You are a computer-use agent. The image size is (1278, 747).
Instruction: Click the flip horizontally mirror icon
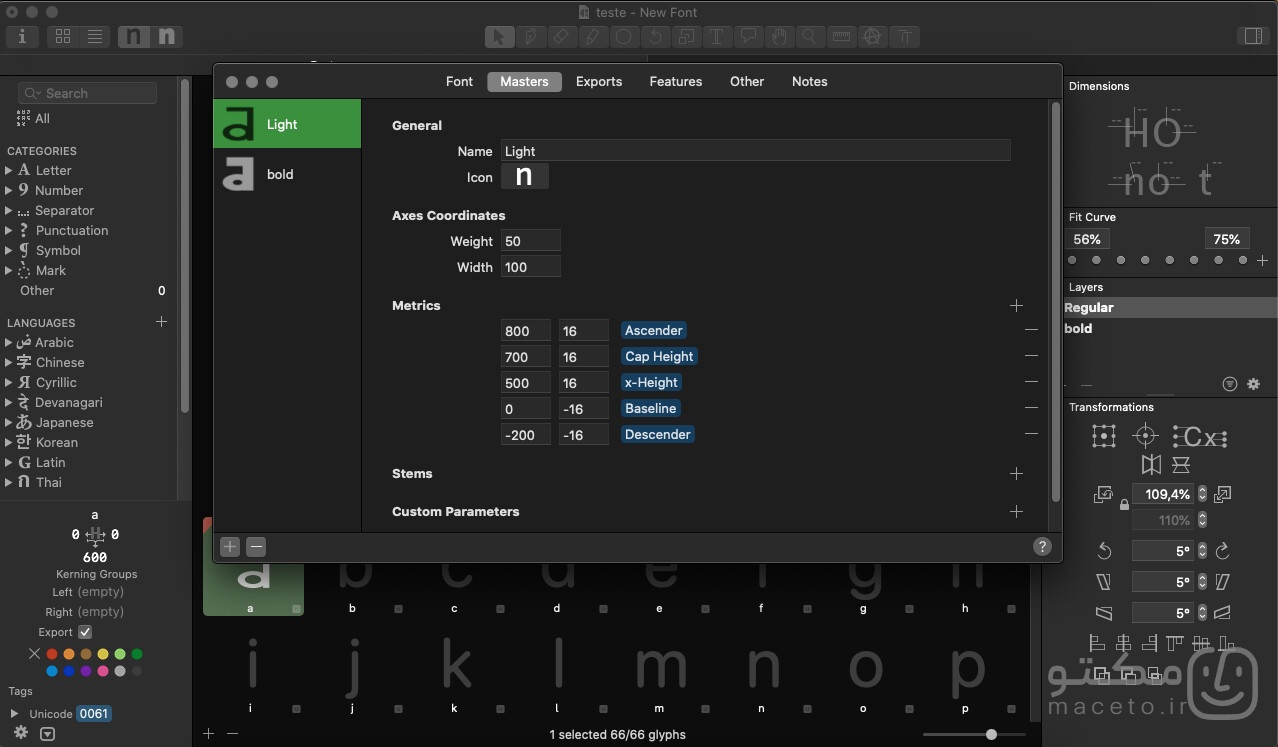(x=1152, y=465)
